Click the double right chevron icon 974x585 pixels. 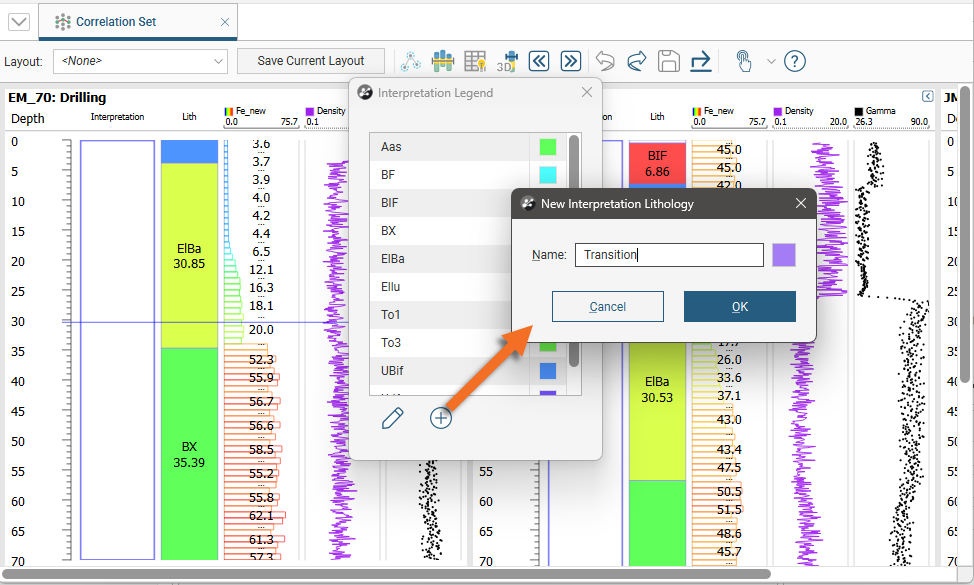click(x=570, y=61)
